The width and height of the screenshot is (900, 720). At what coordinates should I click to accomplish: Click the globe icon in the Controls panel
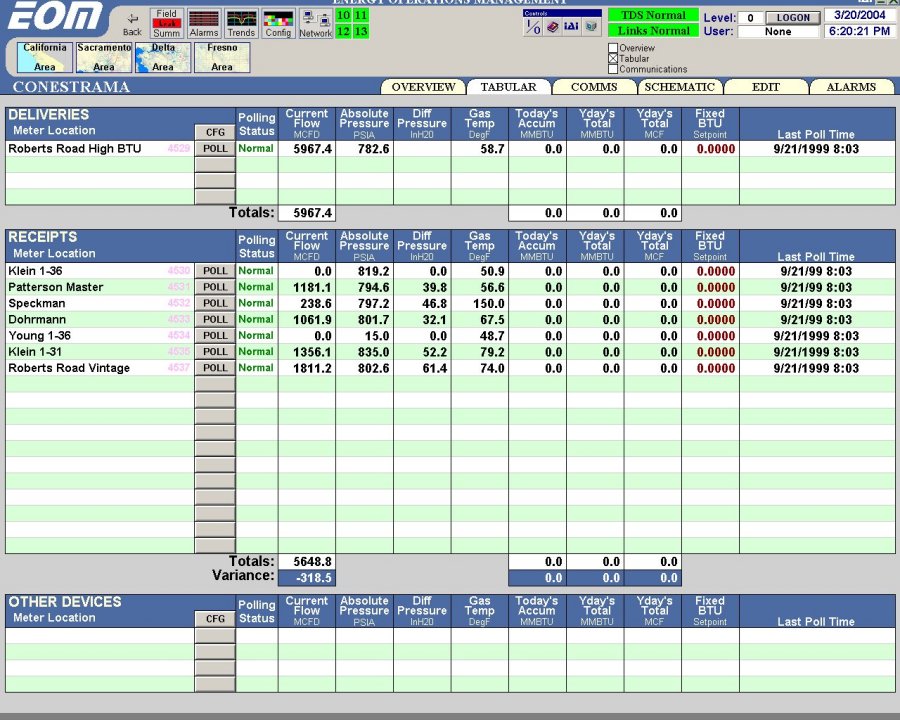[x=590, y=27]
